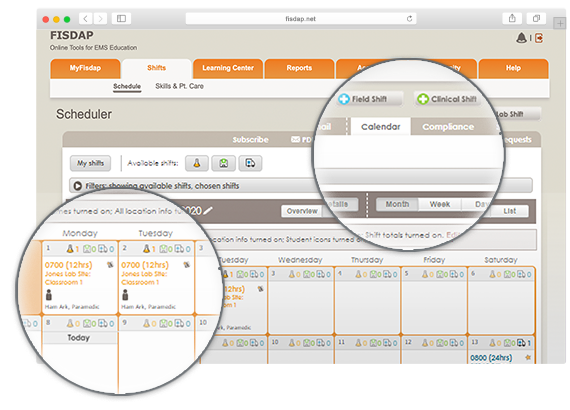Click the student figure icon in Tuesday's shift
570x410 pixels.
point(125,295)
